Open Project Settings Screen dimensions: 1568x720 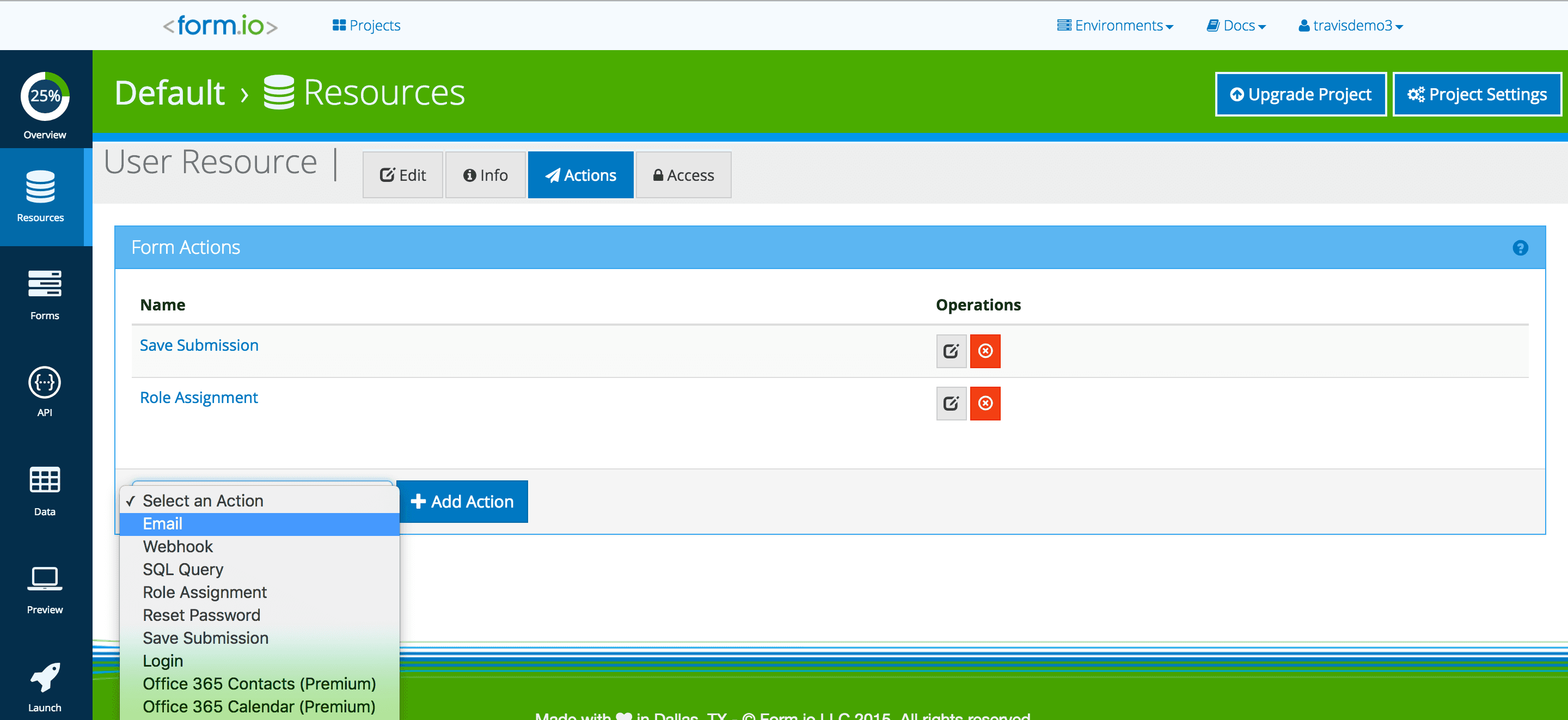(x=1477, y=94)
